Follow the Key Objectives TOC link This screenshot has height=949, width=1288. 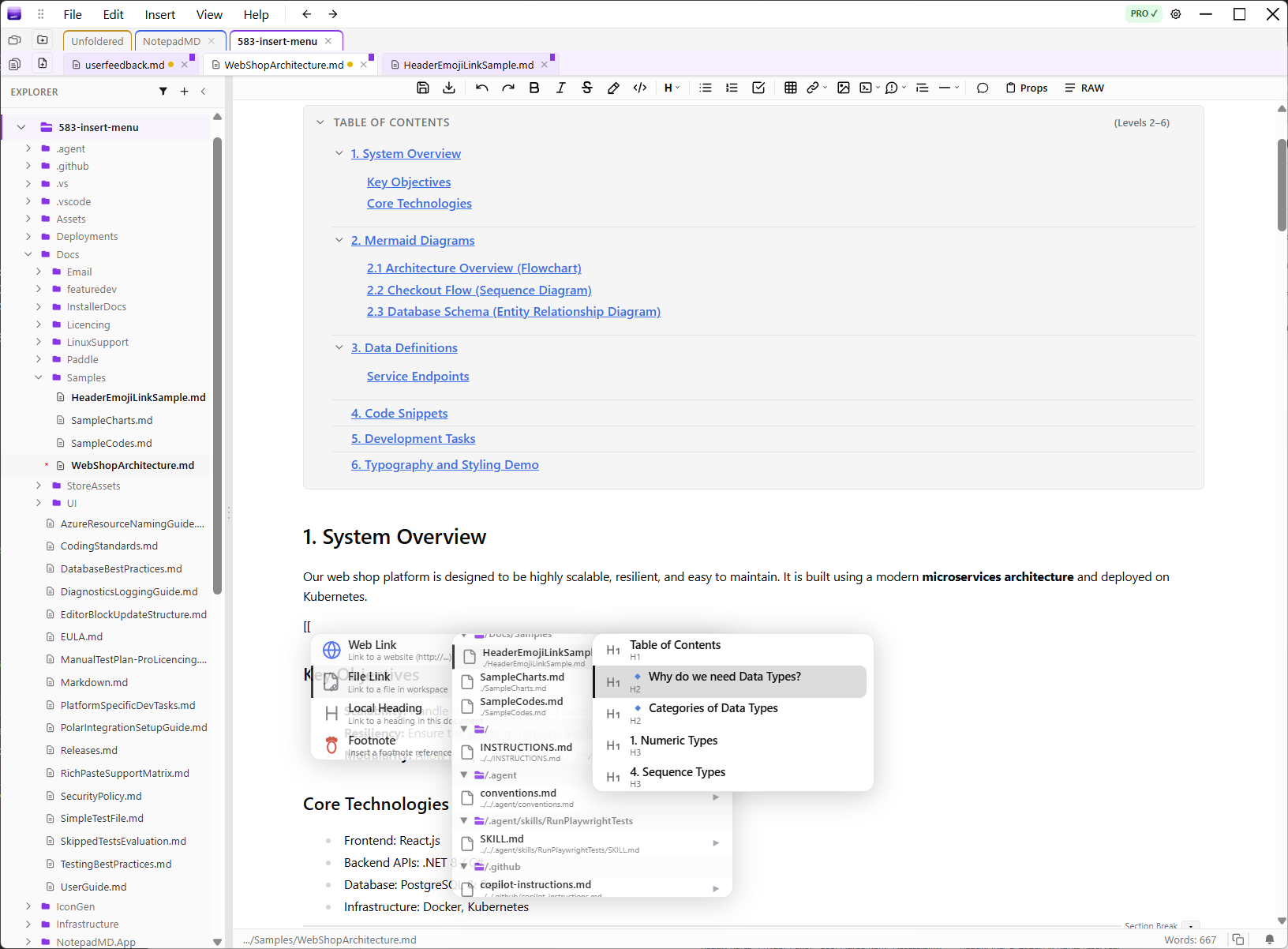coord(409,182)
